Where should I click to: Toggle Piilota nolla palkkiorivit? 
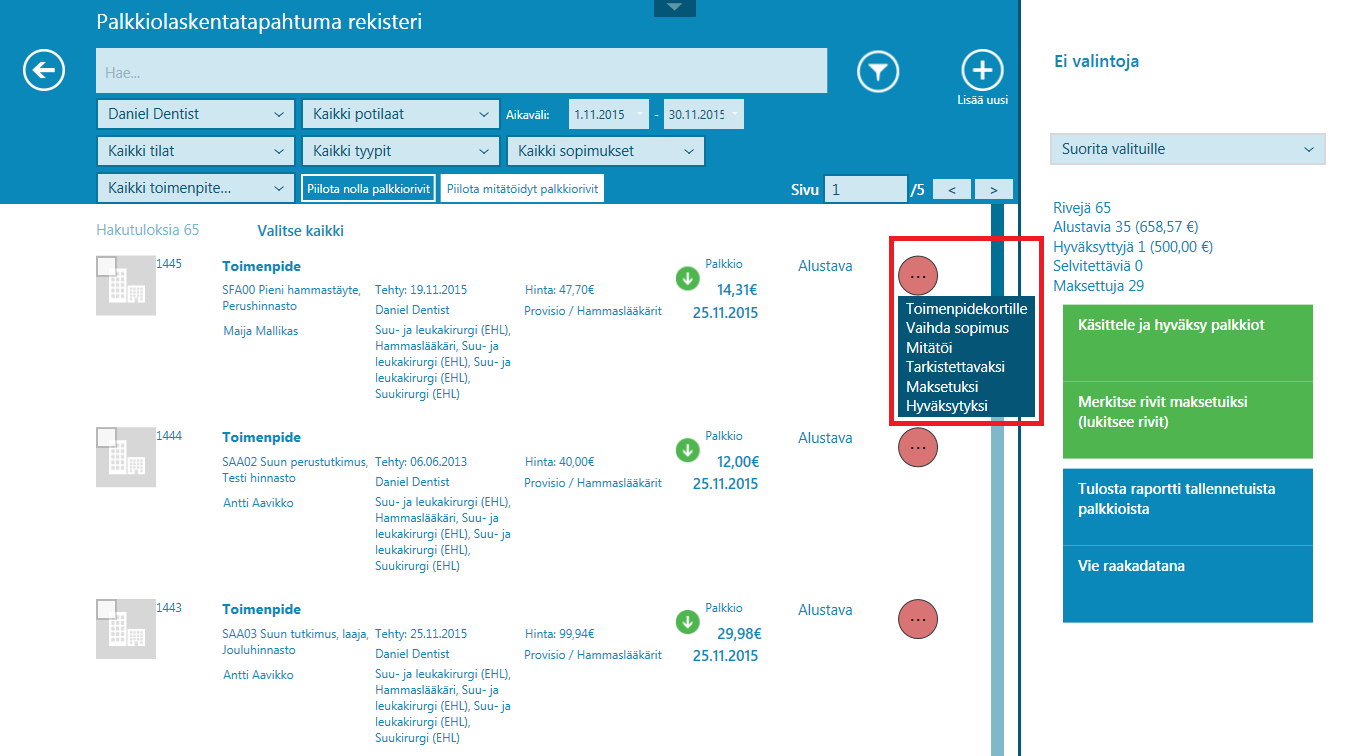pyautogui.click(x=368, y=188)
